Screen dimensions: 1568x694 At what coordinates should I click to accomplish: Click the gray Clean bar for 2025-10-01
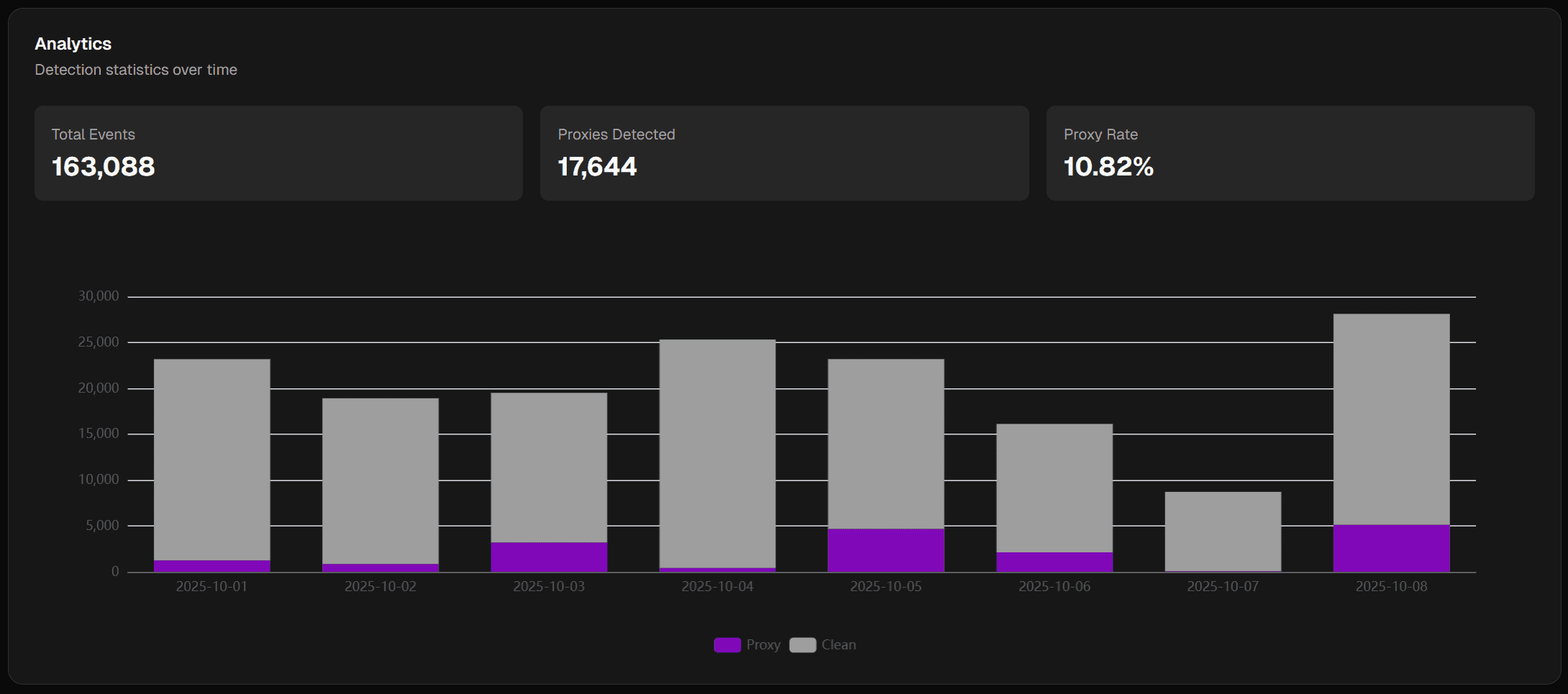coord(212,460)
